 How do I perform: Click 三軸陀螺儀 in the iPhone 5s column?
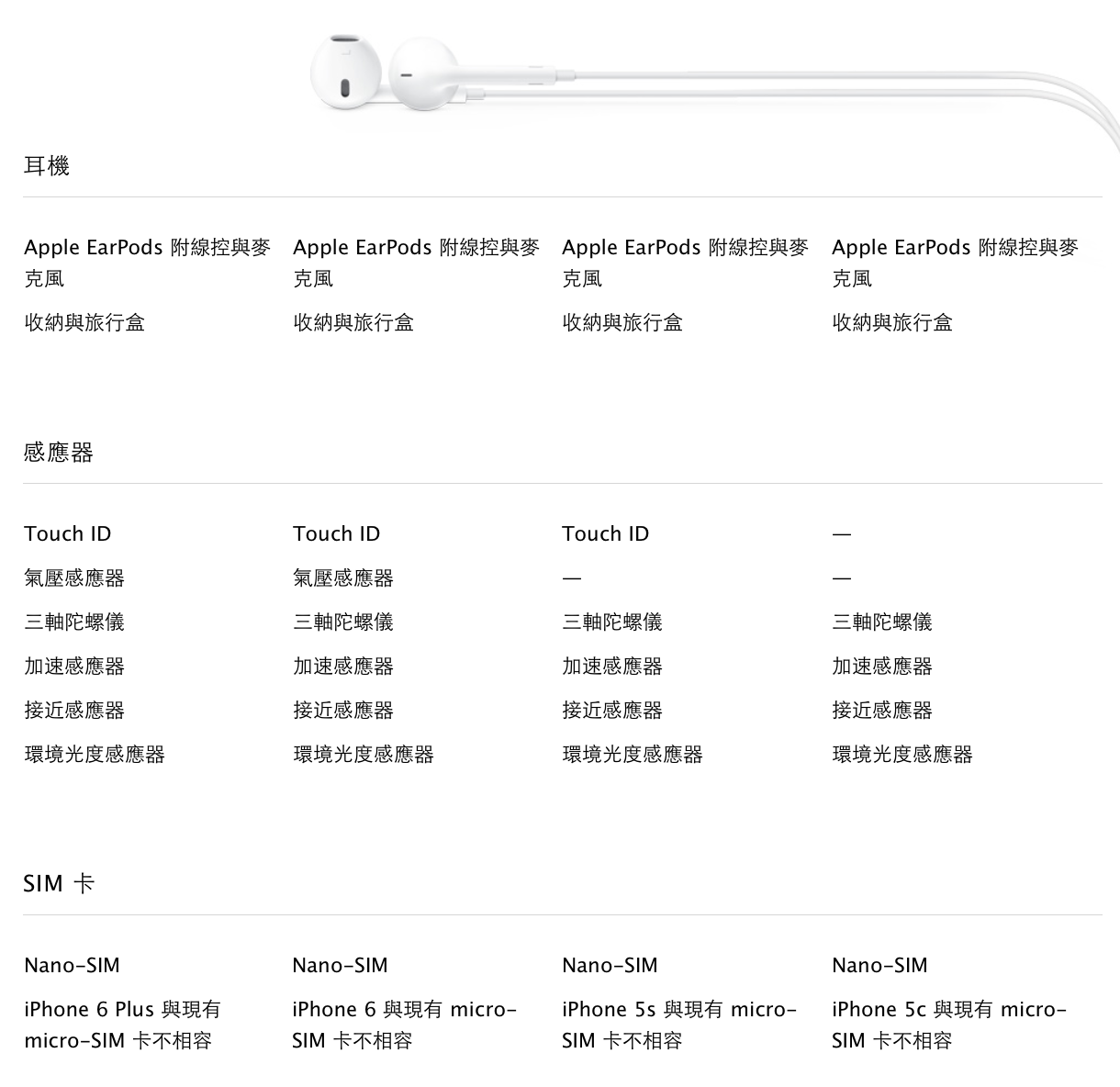coord(612,622)
